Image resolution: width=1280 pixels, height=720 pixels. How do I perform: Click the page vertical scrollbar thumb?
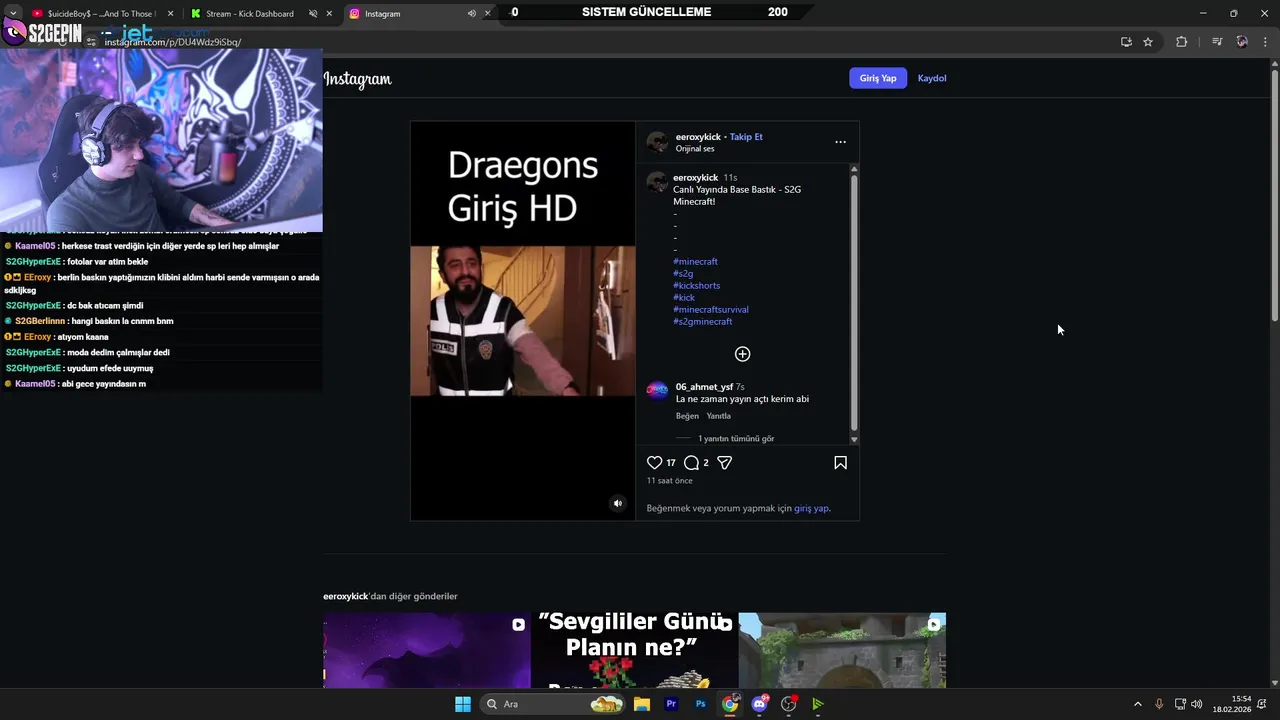[1274, 195]
